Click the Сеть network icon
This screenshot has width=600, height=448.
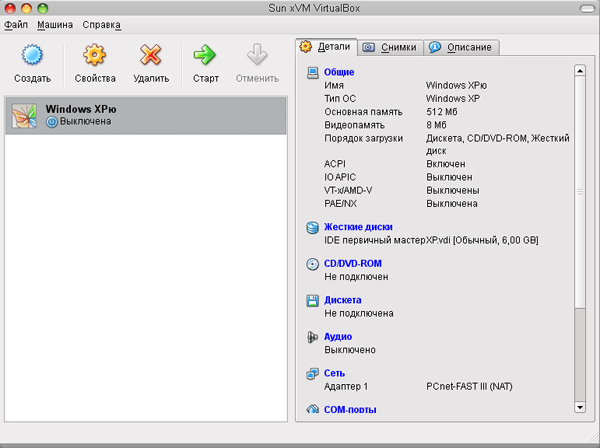click(x=313, y=374)
